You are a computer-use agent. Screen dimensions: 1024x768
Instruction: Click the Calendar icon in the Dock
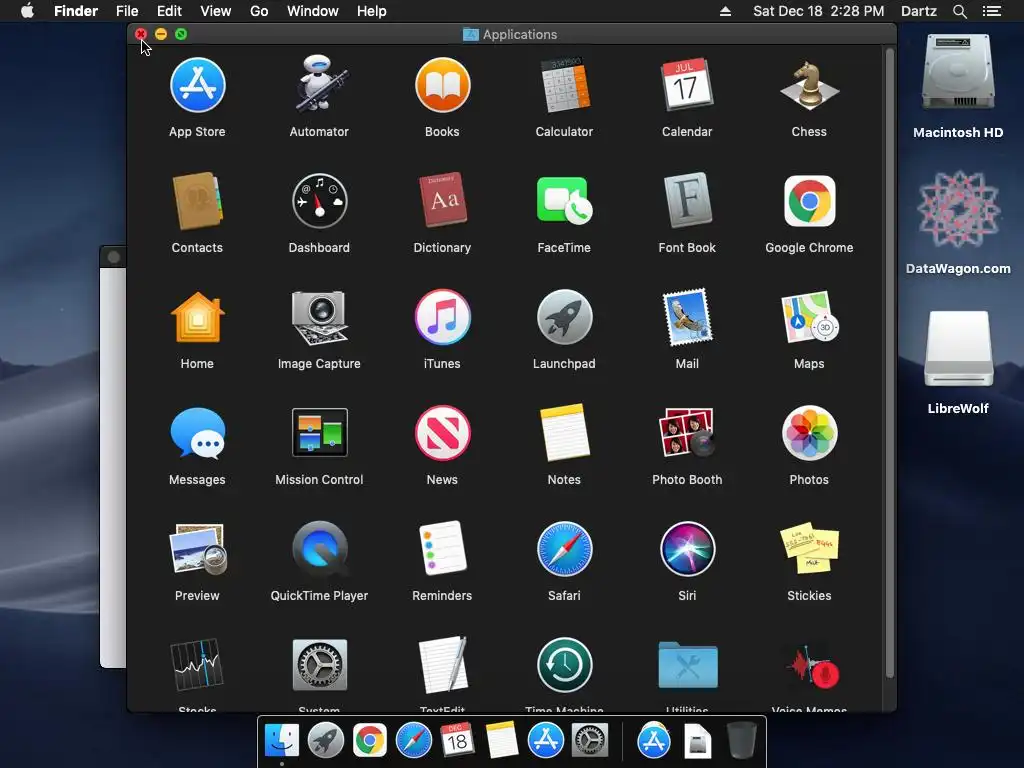(x=457, y=740)
